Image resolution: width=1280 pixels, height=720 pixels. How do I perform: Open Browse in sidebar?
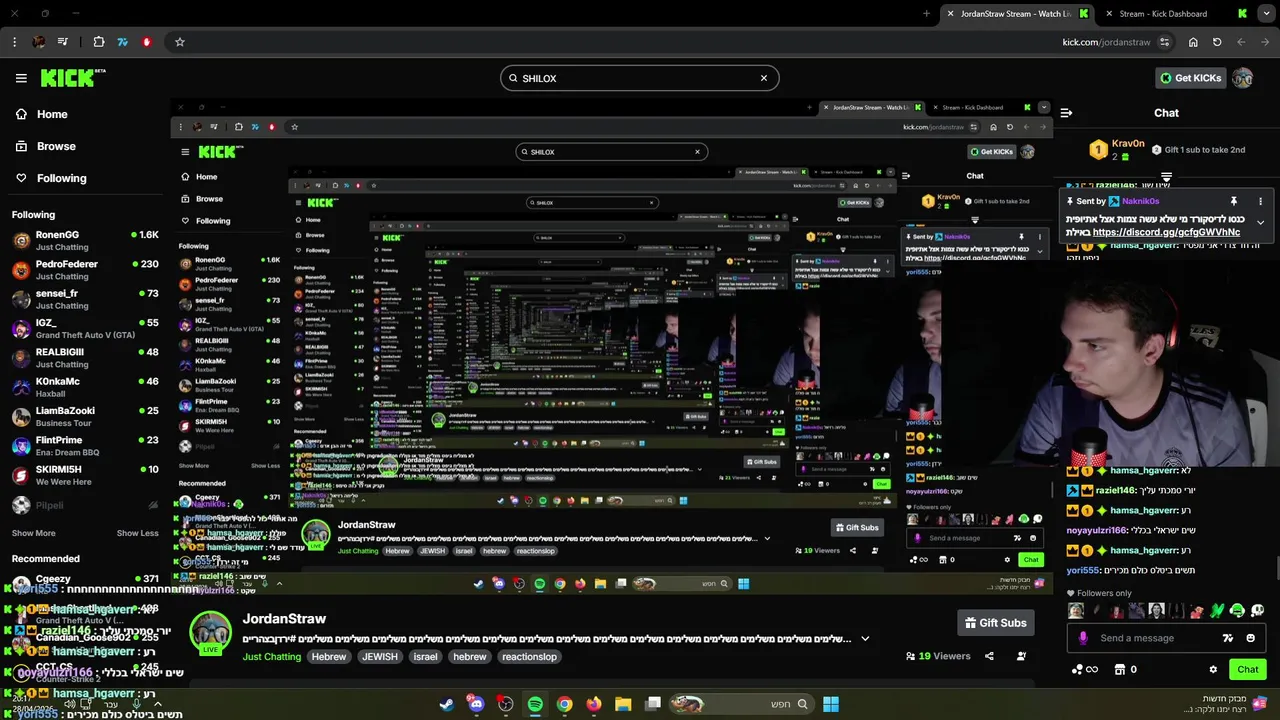45,146
